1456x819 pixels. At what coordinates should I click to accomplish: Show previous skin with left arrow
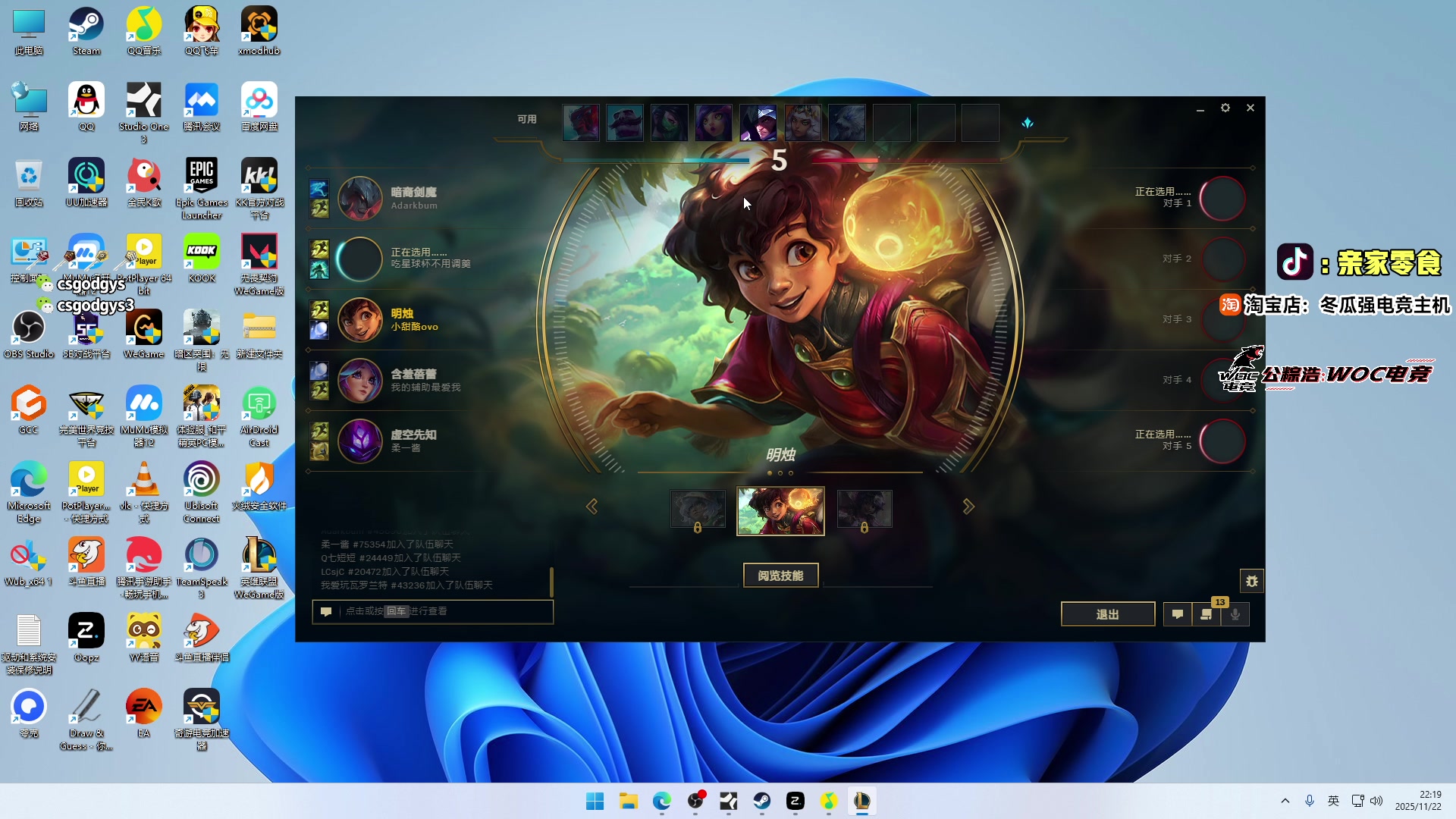[x=592, y=507]
